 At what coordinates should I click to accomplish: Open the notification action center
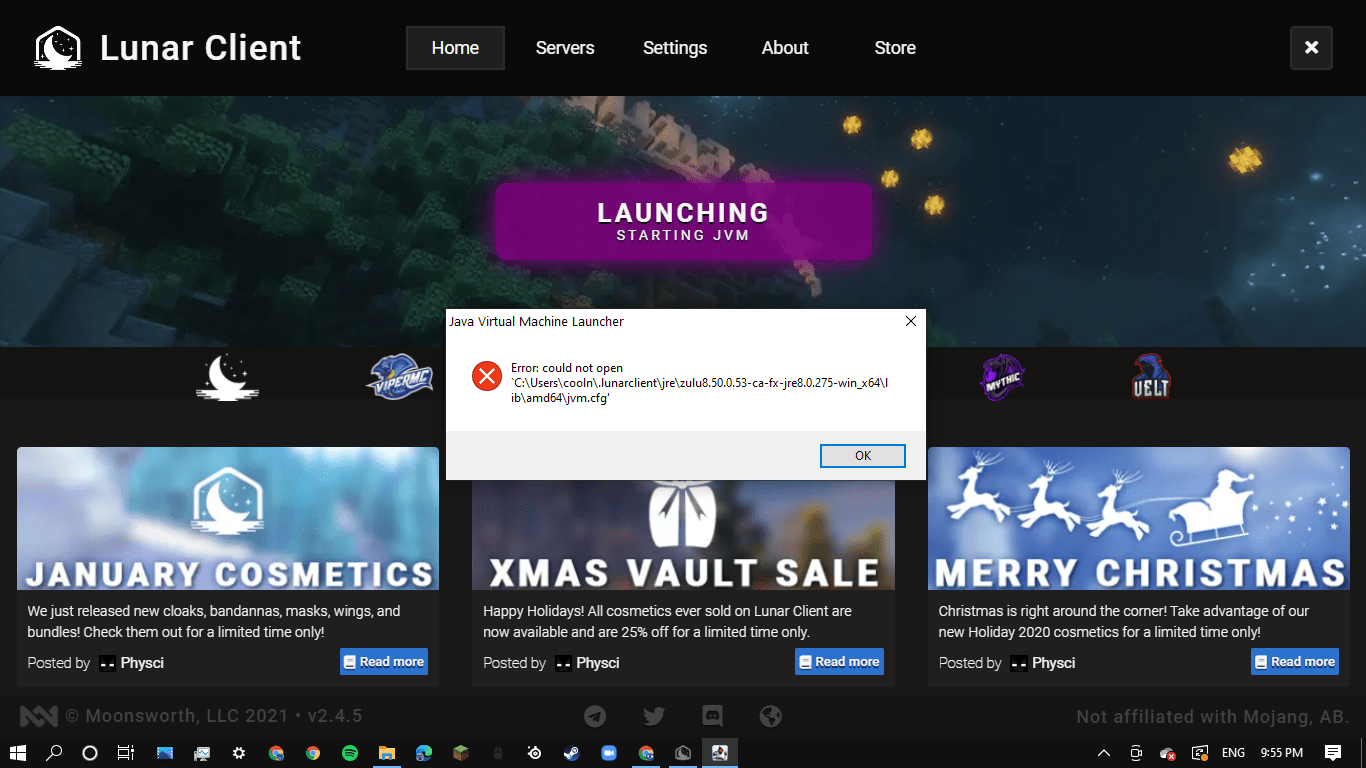[x=1333, y=753]
